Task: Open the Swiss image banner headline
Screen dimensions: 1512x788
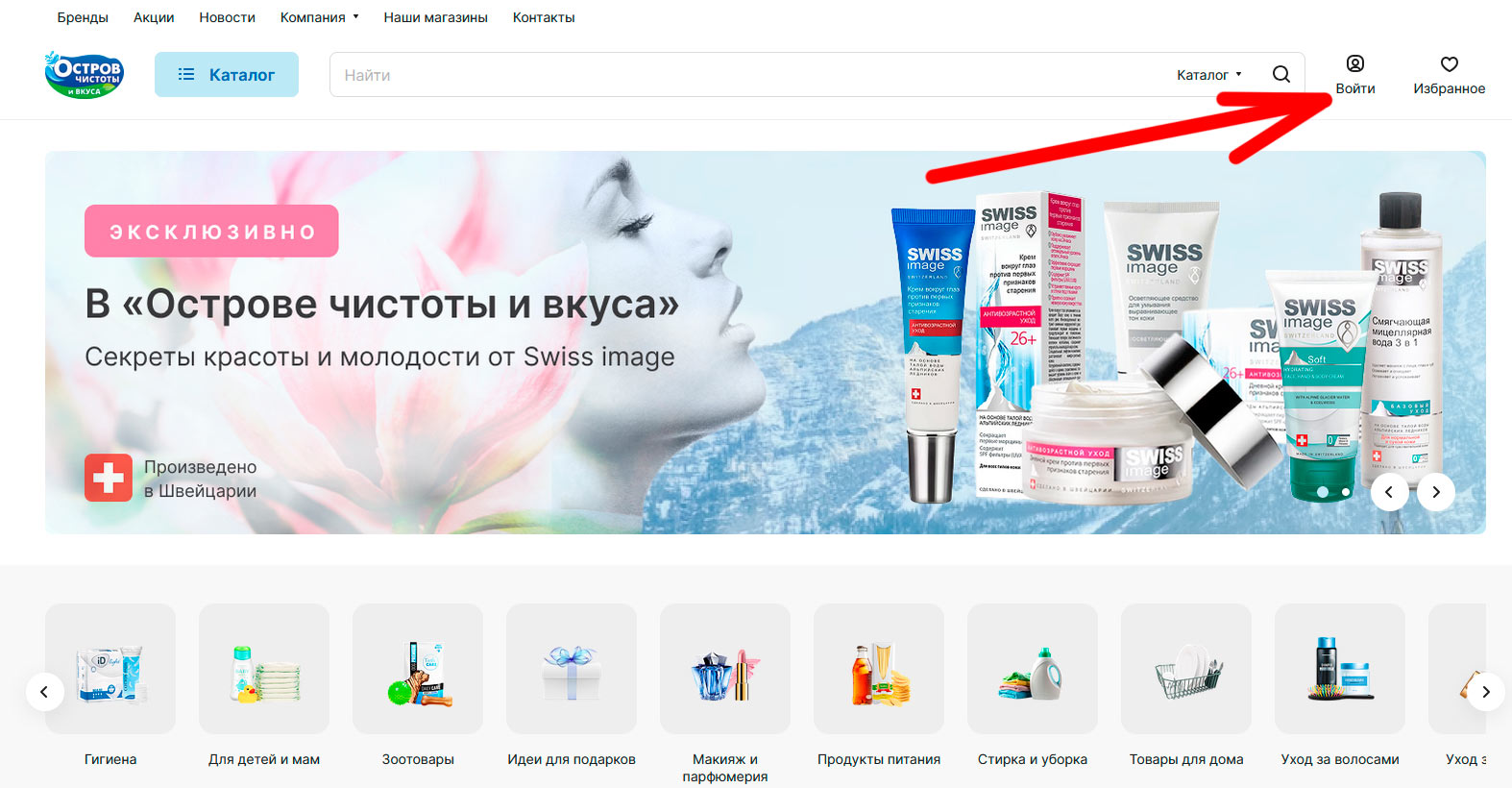Action: click(x=381, y=304)
